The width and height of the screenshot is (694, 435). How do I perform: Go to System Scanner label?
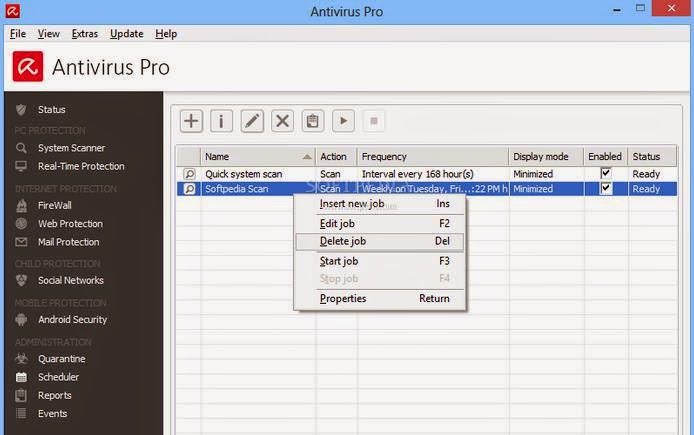point(71,148)
